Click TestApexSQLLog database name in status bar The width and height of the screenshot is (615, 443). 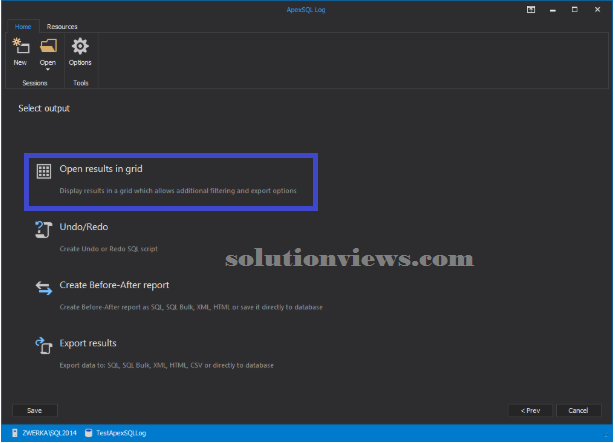pos(121,433)
